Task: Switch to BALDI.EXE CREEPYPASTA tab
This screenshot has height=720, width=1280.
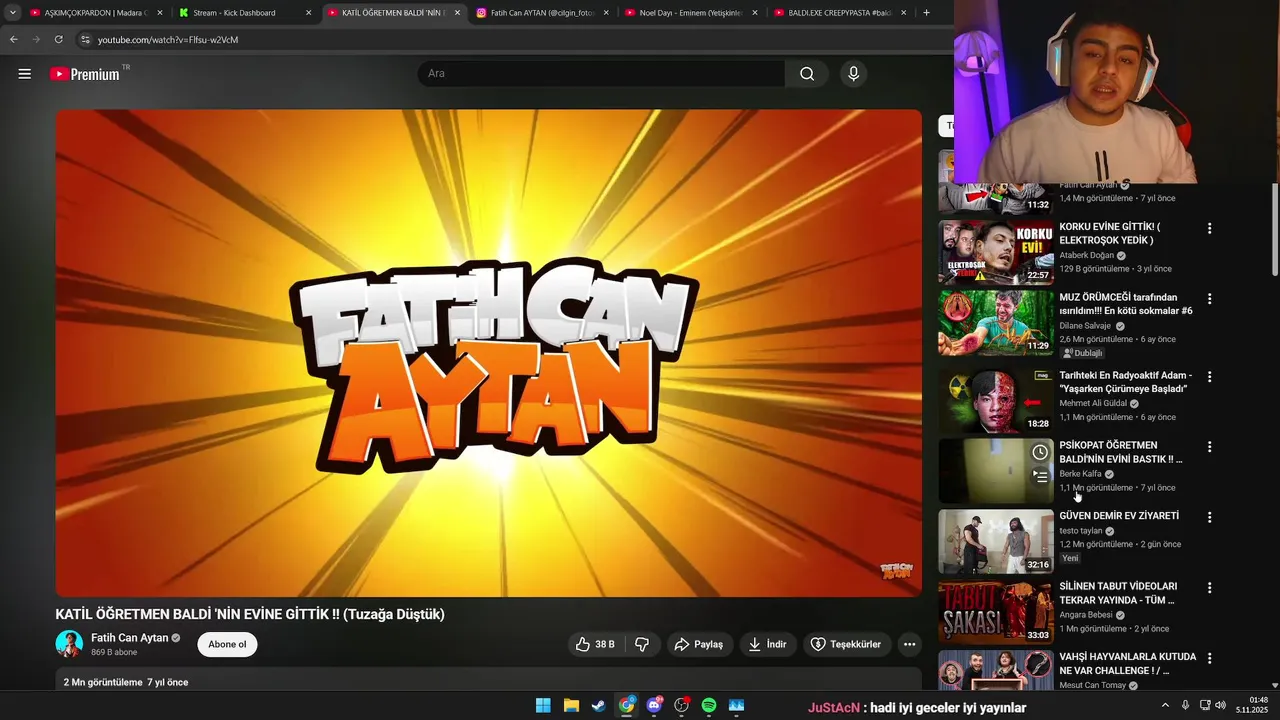Action: (x=838, y=13)
